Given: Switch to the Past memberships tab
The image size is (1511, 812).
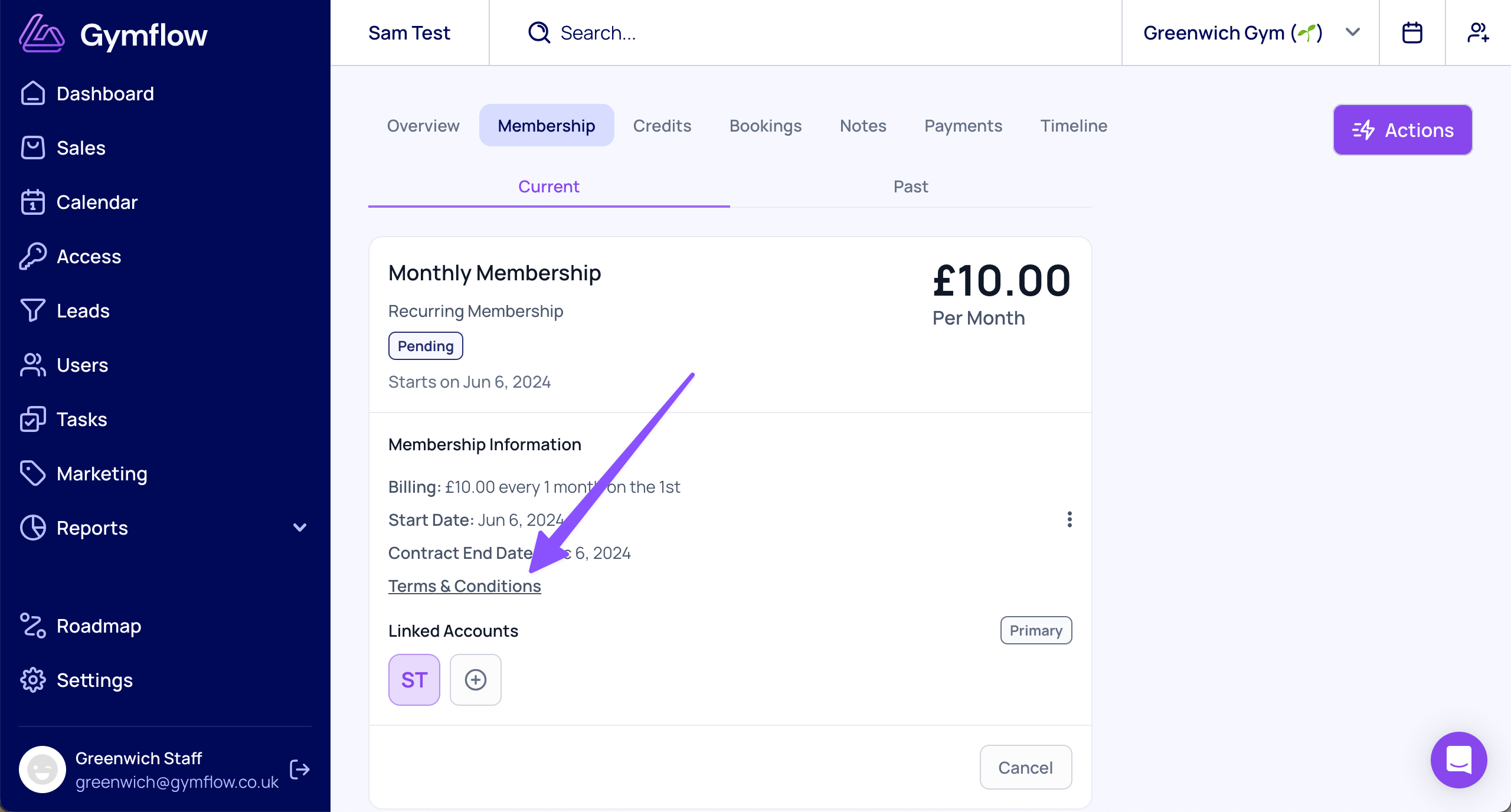Looking at the screenshot, I should pos(910,187).
